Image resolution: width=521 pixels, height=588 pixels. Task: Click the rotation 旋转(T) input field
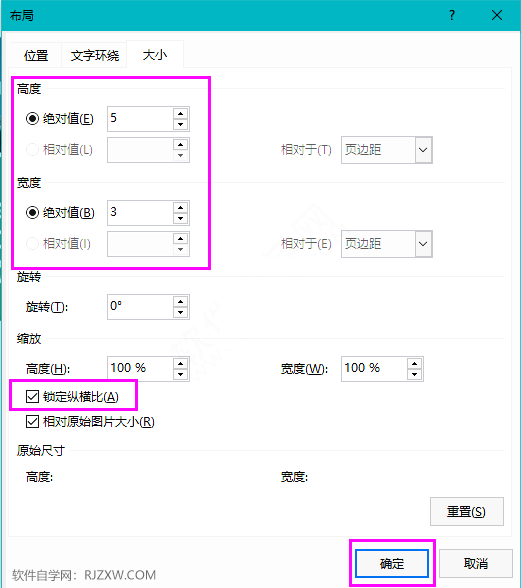click(141, 307)
